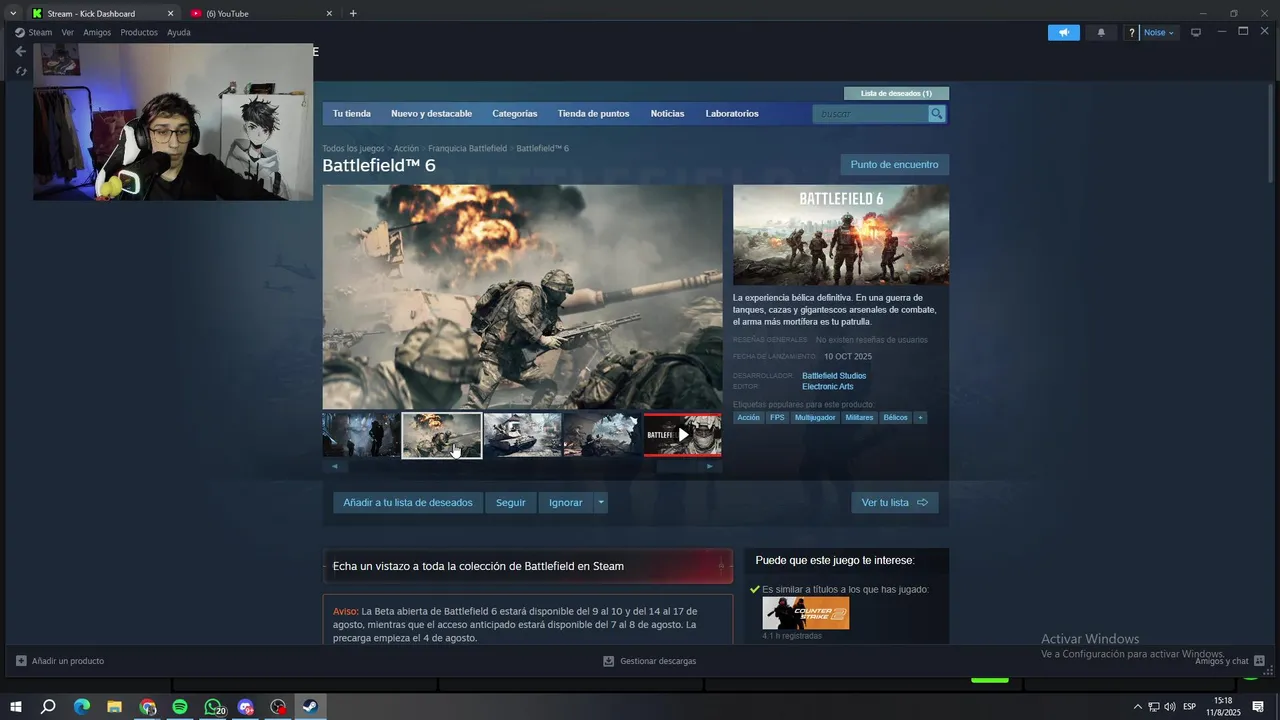Click the Multijugador tag
The height and width of the screenshot is (720, 1280).
[815, 417]
